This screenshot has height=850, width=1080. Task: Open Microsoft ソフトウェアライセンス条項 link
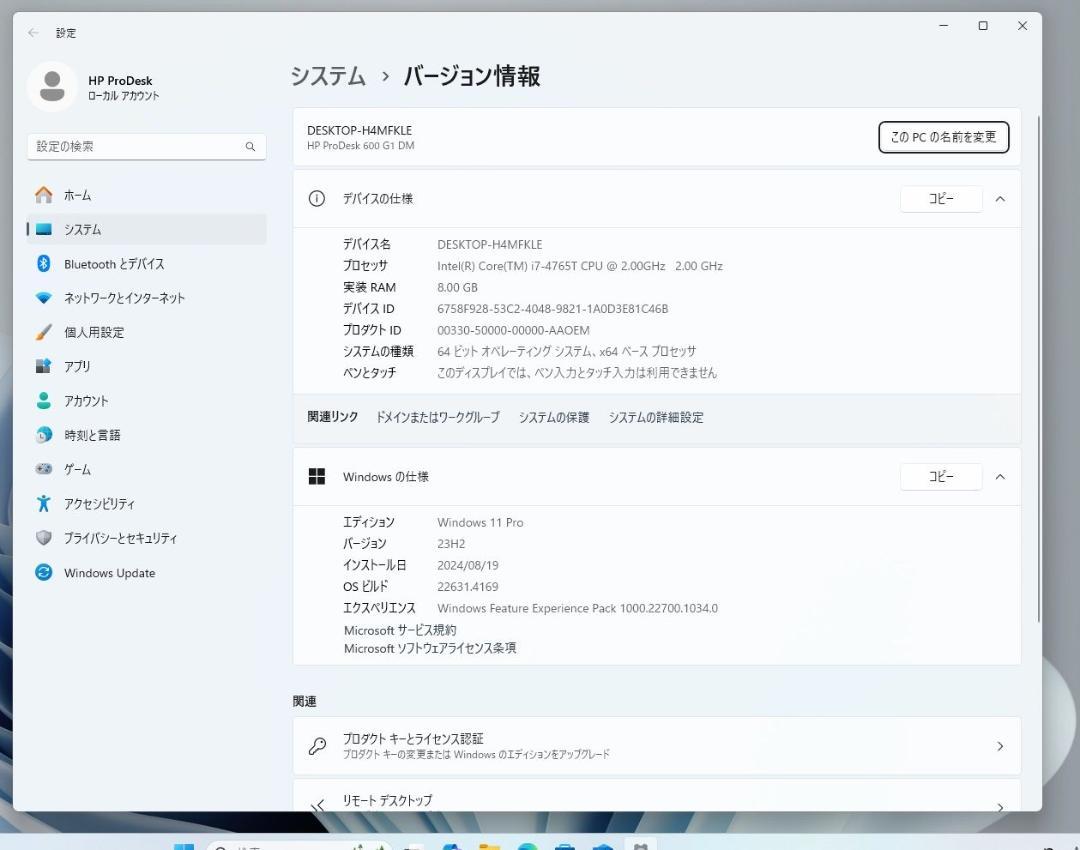pyautogui.click(x=430, y=648)
